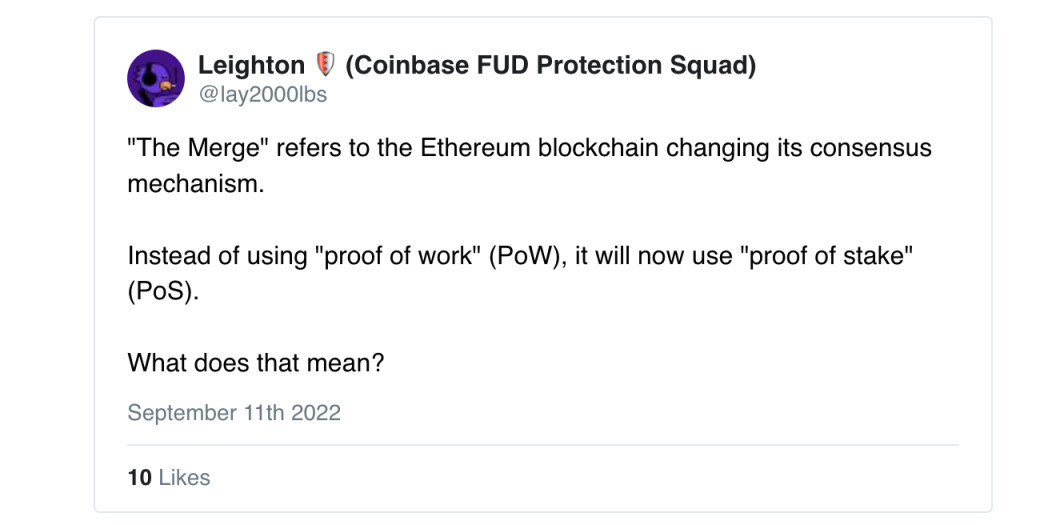Image resolution: width=1056 pixels, height=525 pixels.
Task: Click the "(Coinbase FUD Protection Squad)" text
Action: coord(550,66)
